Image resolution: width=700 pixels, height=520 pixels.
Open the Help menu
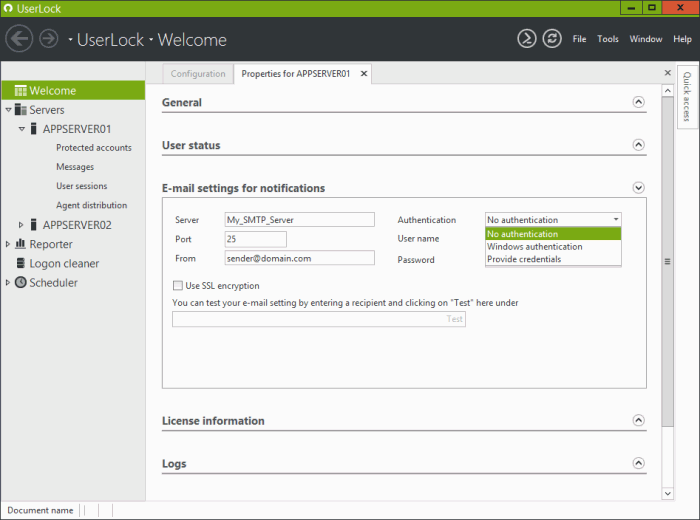[682, 39]
